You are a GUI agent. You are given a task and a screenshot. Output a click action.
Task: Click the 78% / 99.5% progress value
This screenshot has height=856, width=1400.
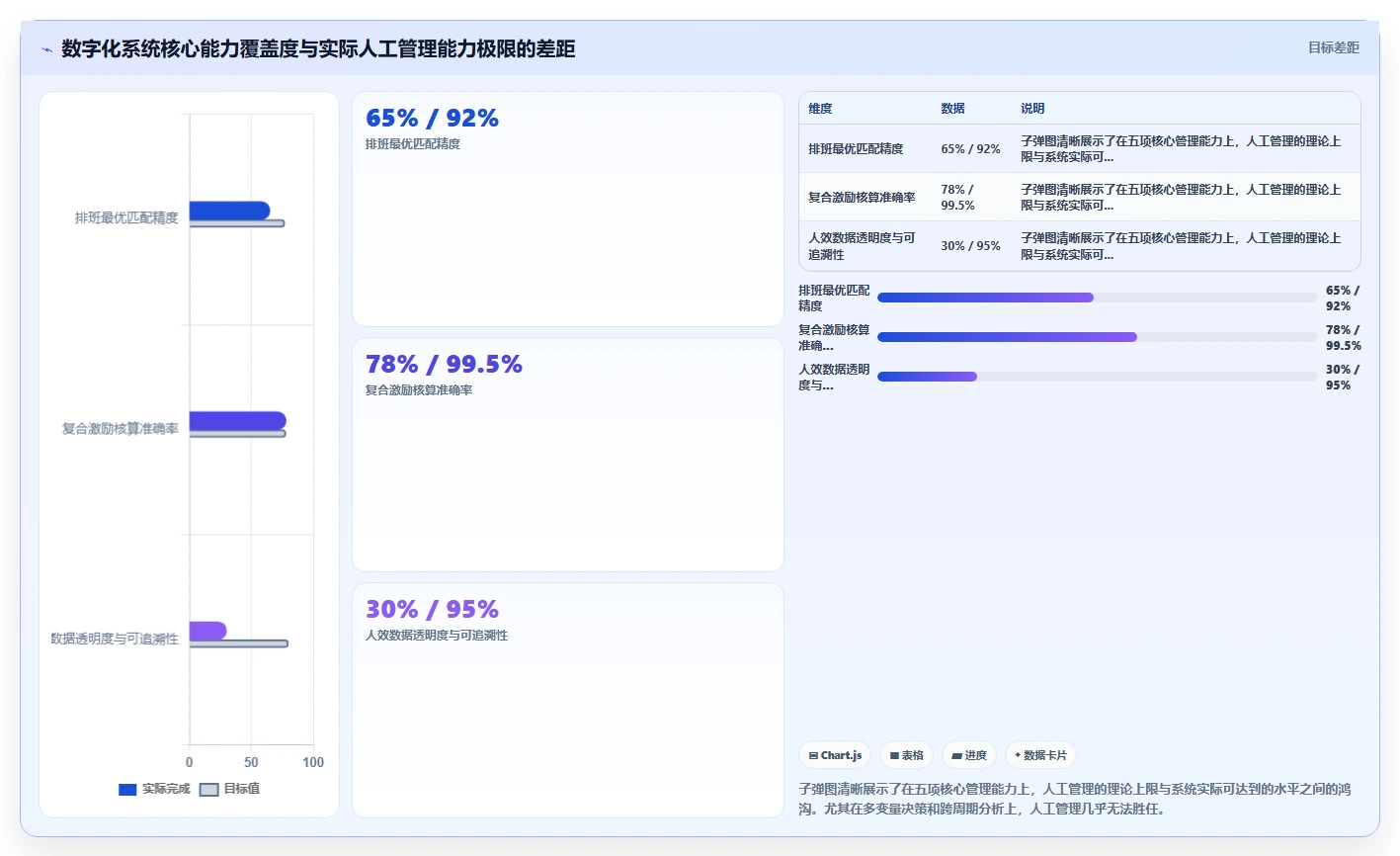[x=1344, y=338]
